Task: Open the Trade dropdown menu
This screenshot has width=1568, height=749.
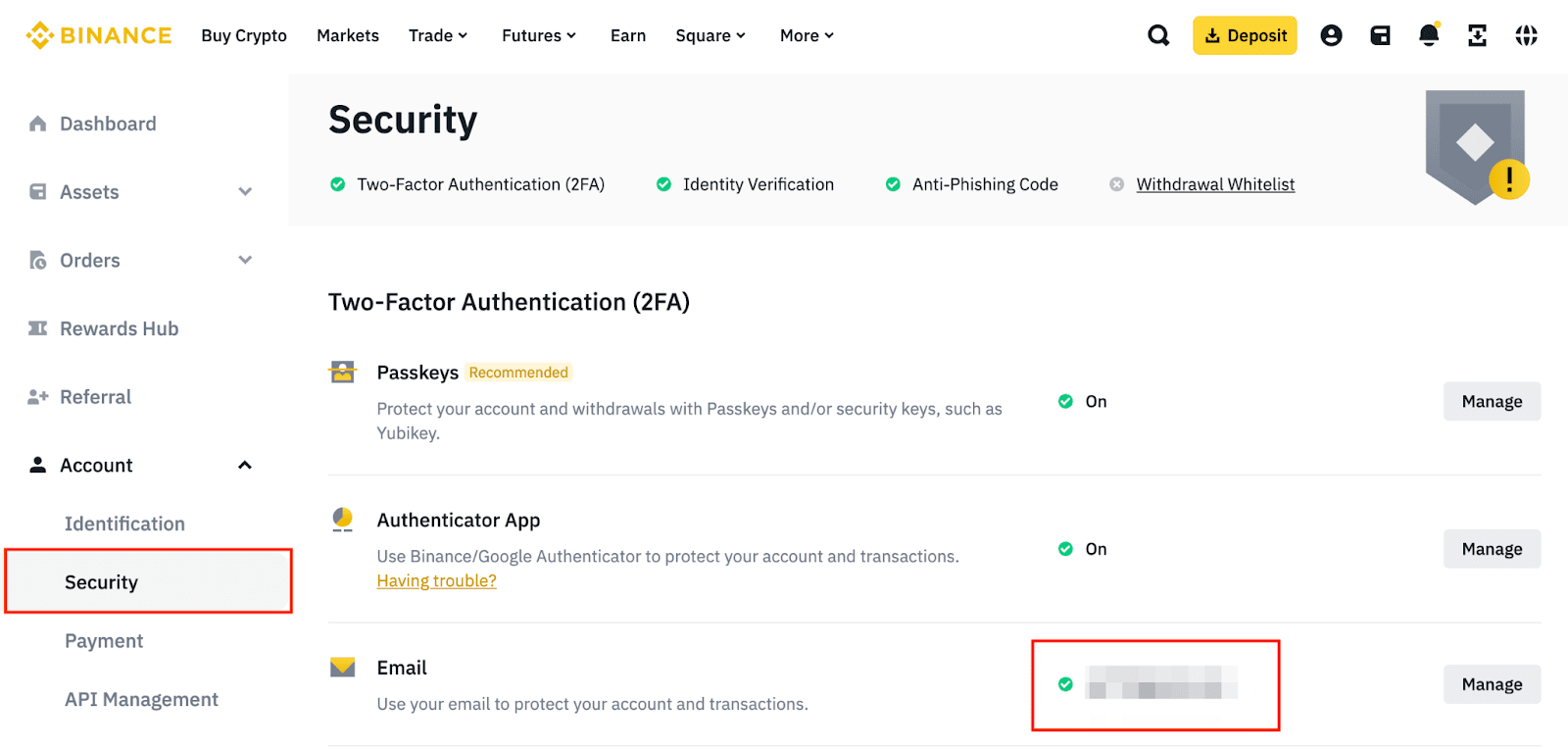Action: pos(438,35)
